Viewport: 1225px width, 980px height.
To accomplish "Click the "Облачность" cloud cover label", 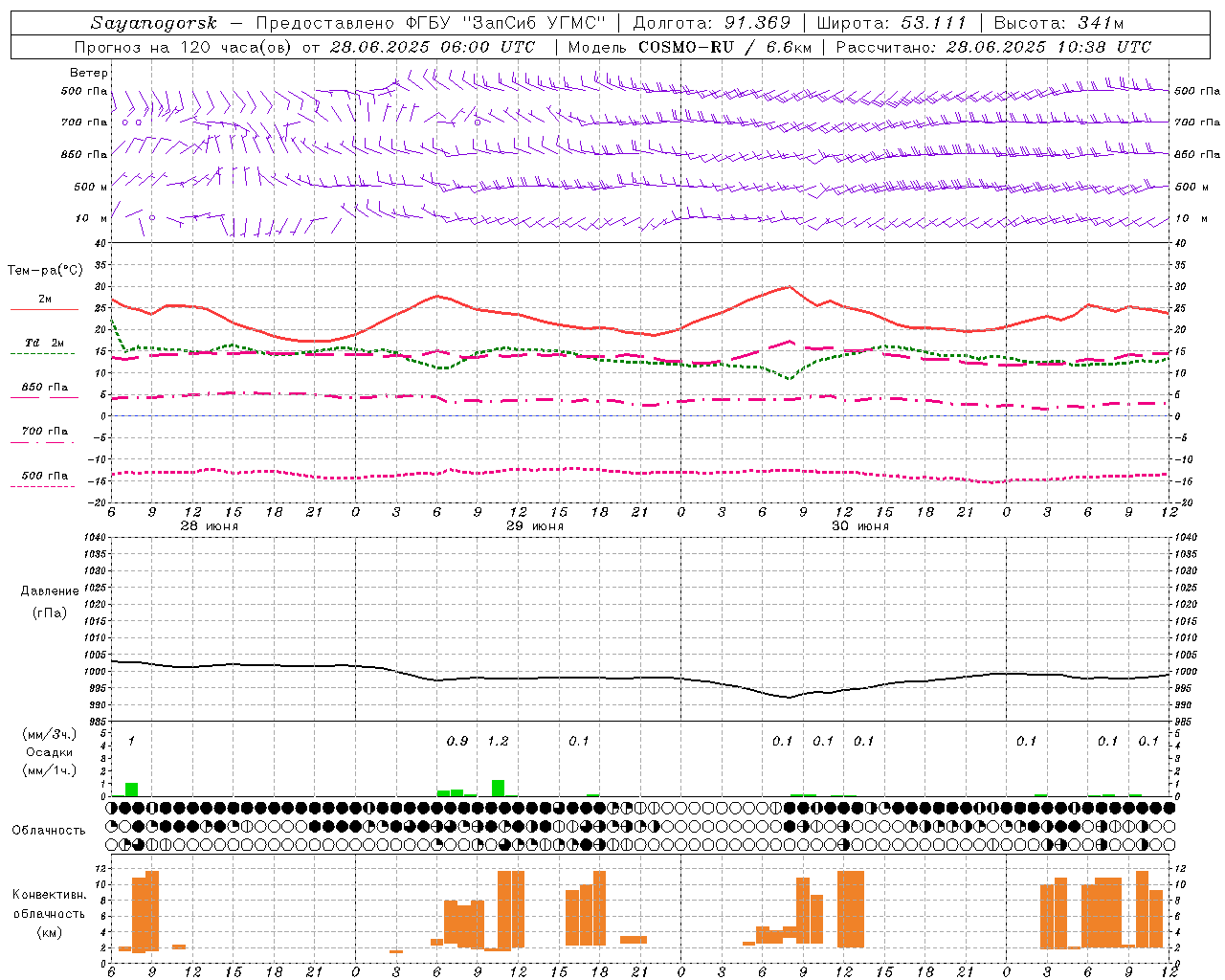I will [x=49, y=830].
